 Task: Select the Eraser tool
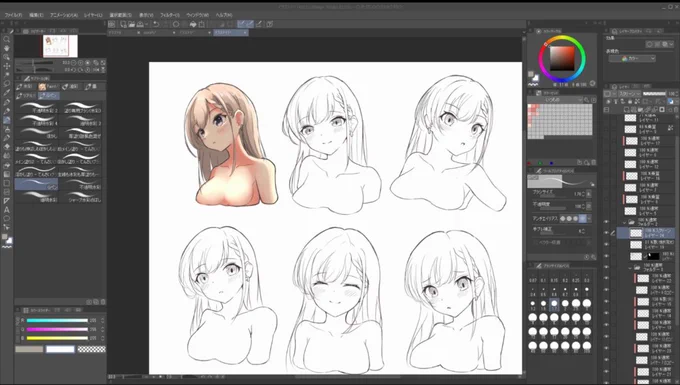tap(7, 147)
